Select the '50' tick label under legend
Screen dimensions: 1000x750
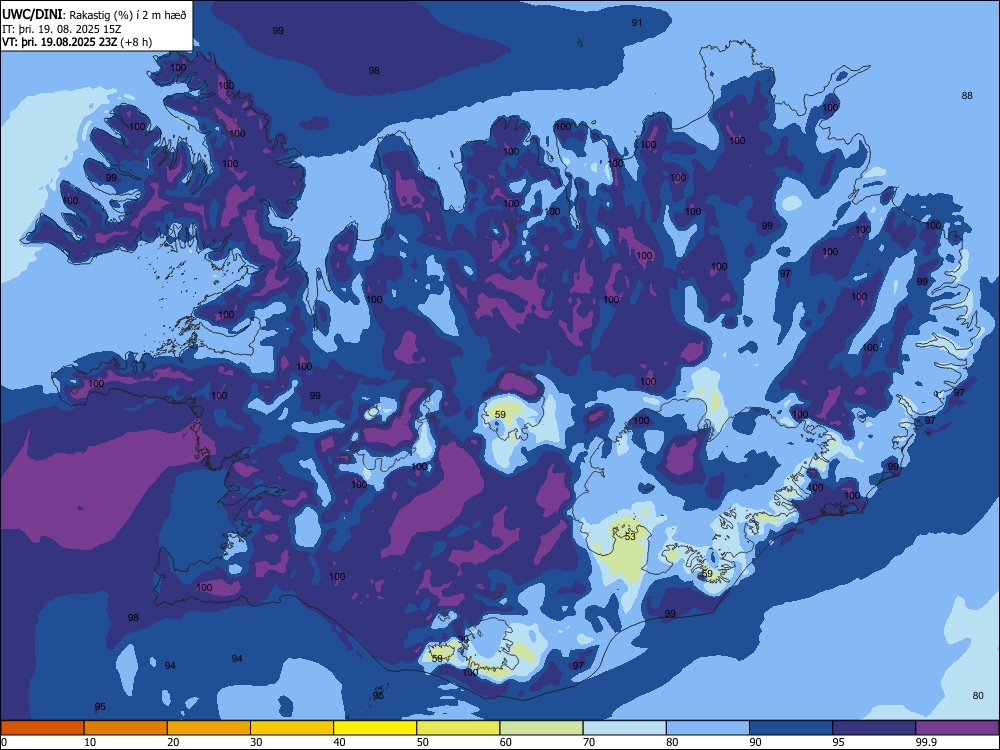tap(422, 742)
